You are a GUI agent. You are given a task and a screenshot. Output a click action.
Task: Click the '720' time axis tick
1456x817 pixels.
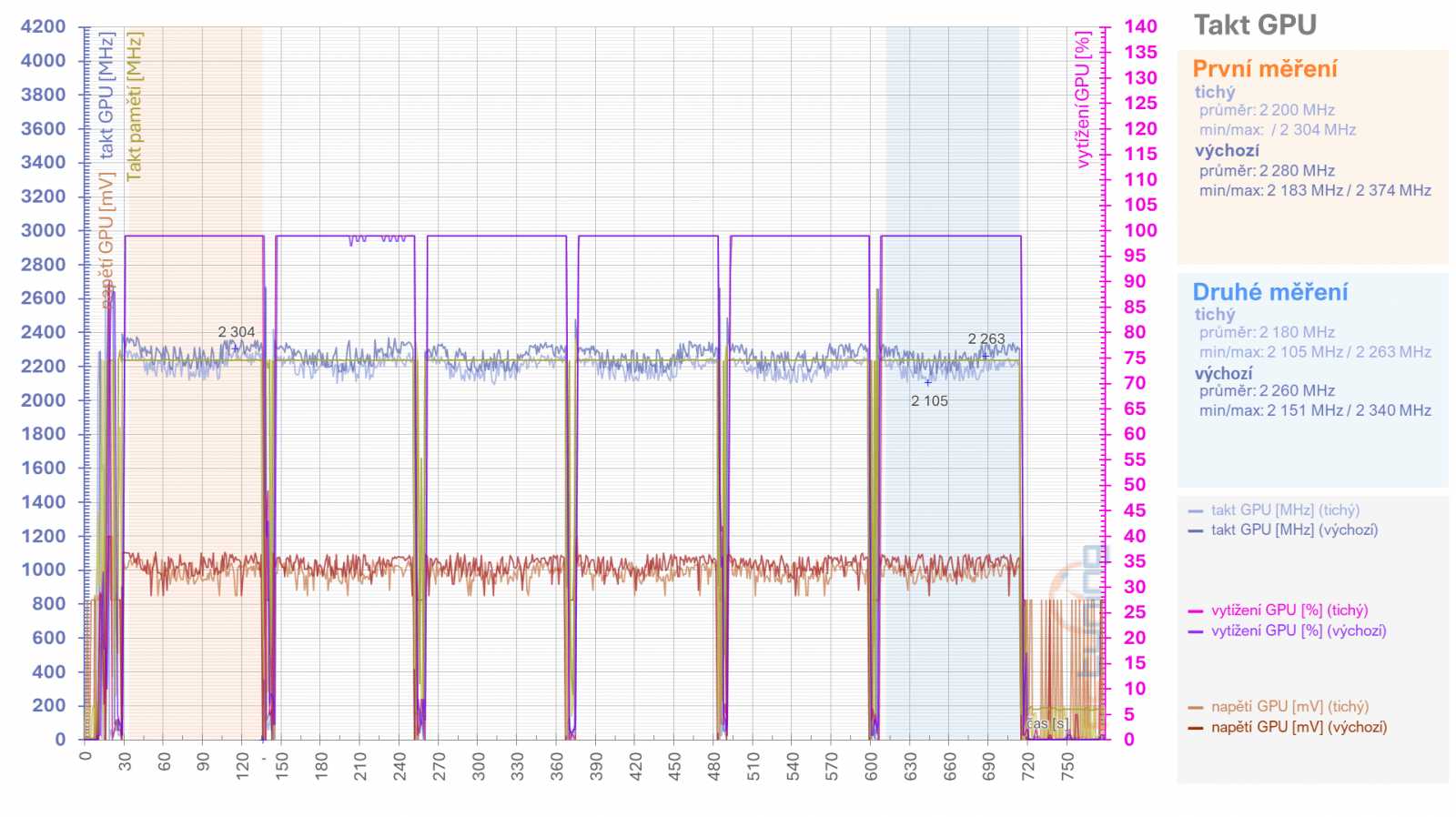1028,765
